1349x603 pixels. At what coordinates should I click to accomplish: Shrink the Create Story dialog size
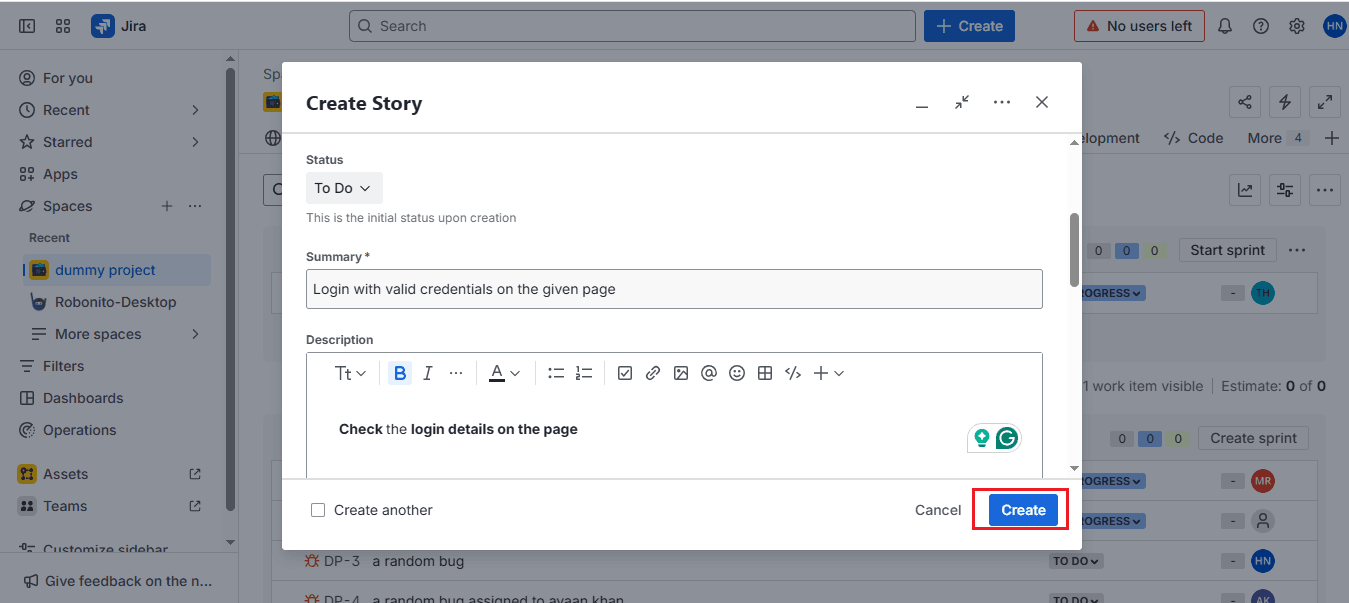(x=962, y=102)
